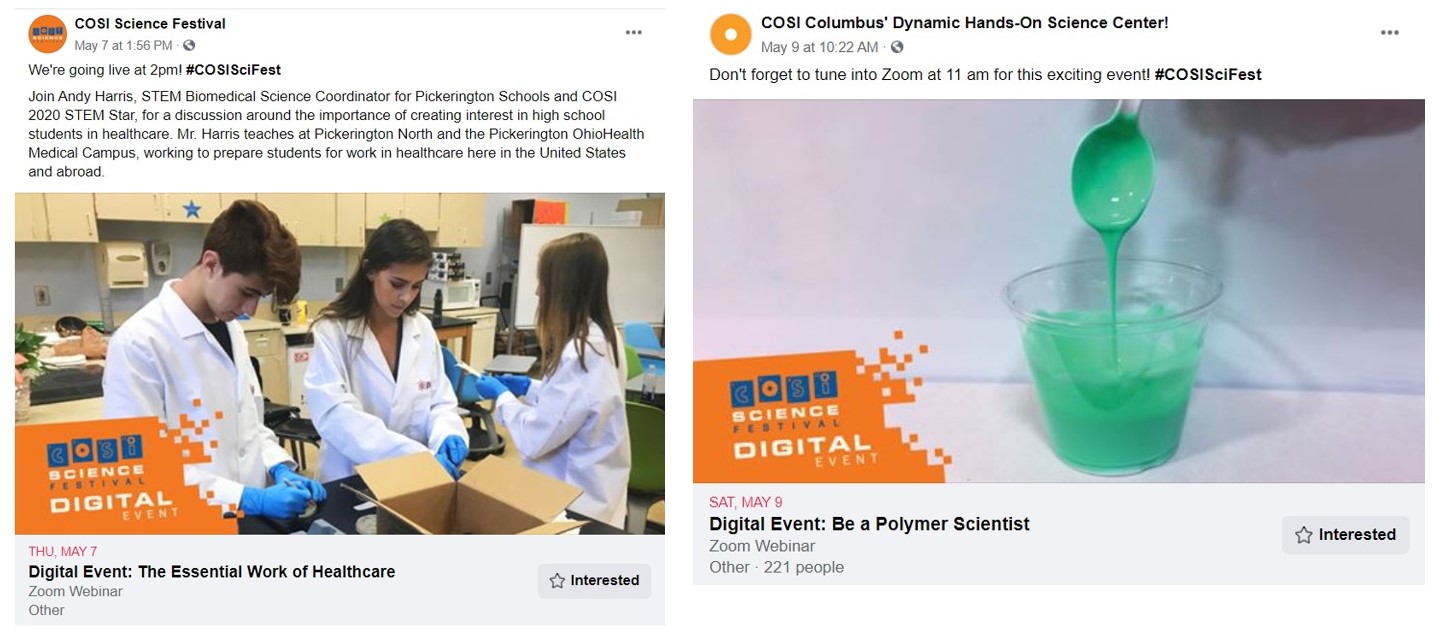Click star icon in Polymer Scientist Interested button
1432x633 pixels.
1303,535
